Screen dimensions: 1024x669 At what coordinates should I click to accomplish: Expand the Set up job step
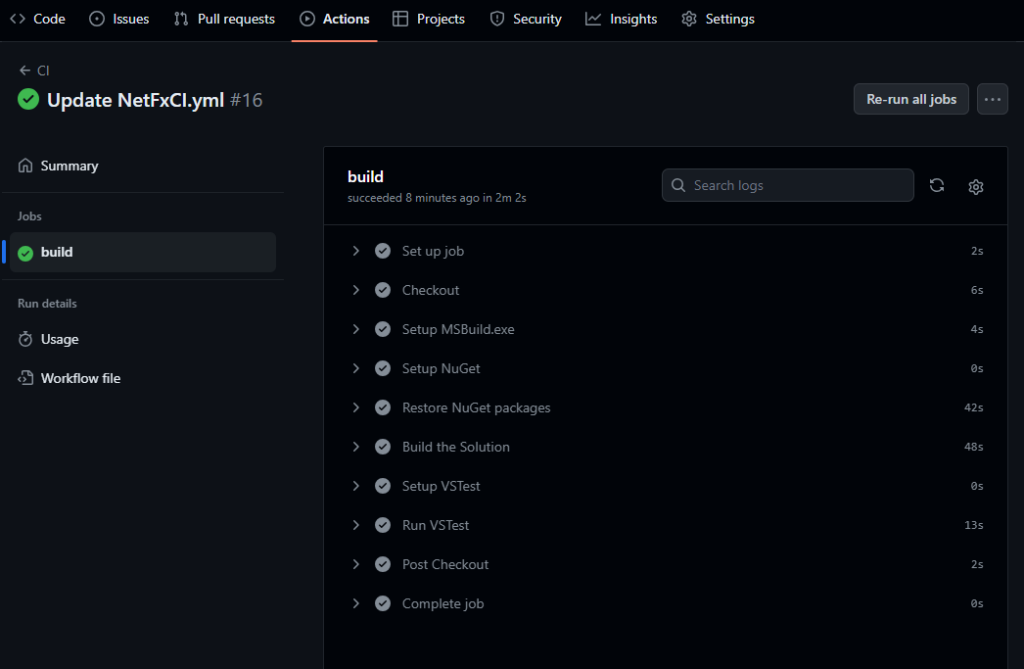pyautogui.click(x=356, y=251)
